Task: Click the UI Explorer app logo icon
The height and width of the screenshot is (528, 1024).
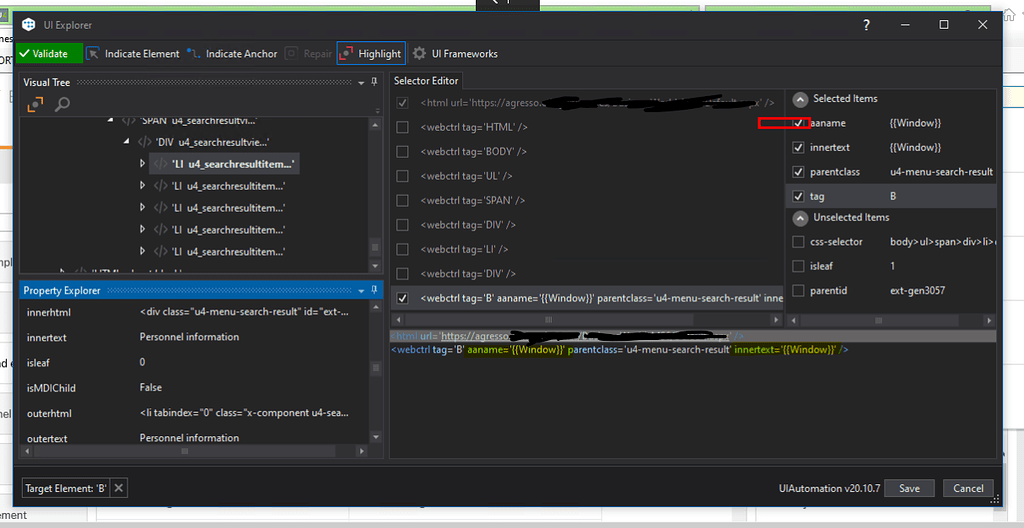Action: [x=29, y=25]
